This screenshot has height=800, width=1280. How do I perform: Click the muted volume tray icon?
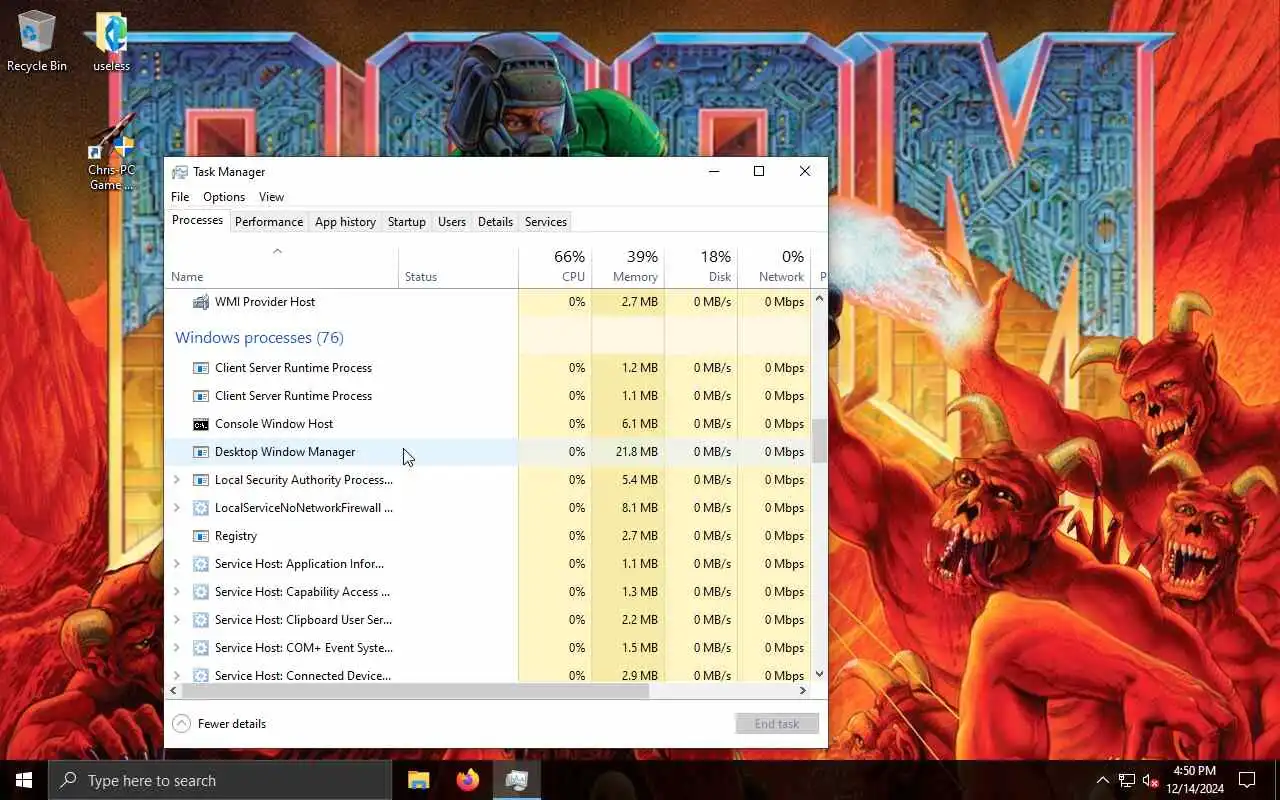coord(1150,780)
